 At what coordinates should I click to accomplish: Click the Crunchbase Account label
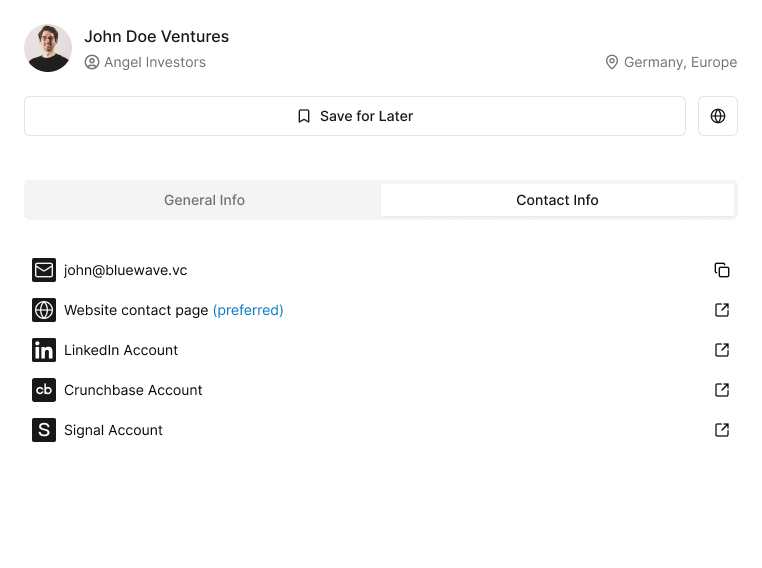pos(133,390)
